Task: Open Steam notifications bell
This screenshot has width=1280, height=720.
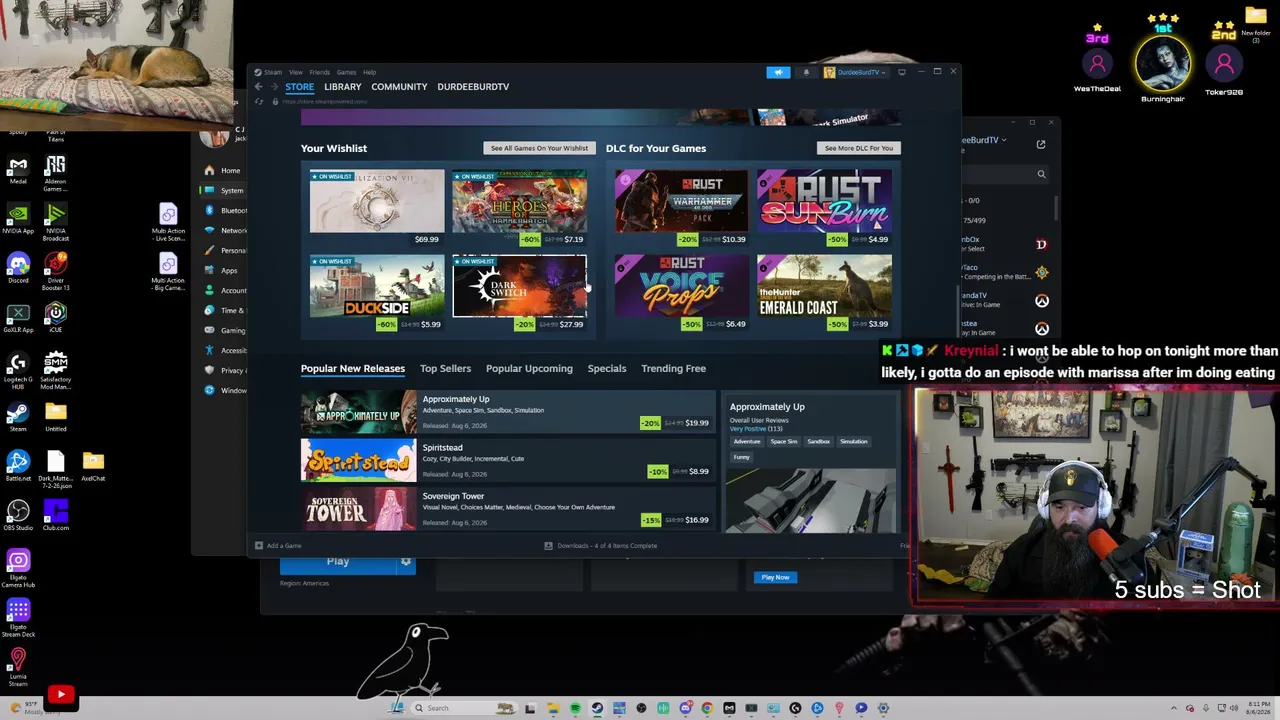Action: 806,72
